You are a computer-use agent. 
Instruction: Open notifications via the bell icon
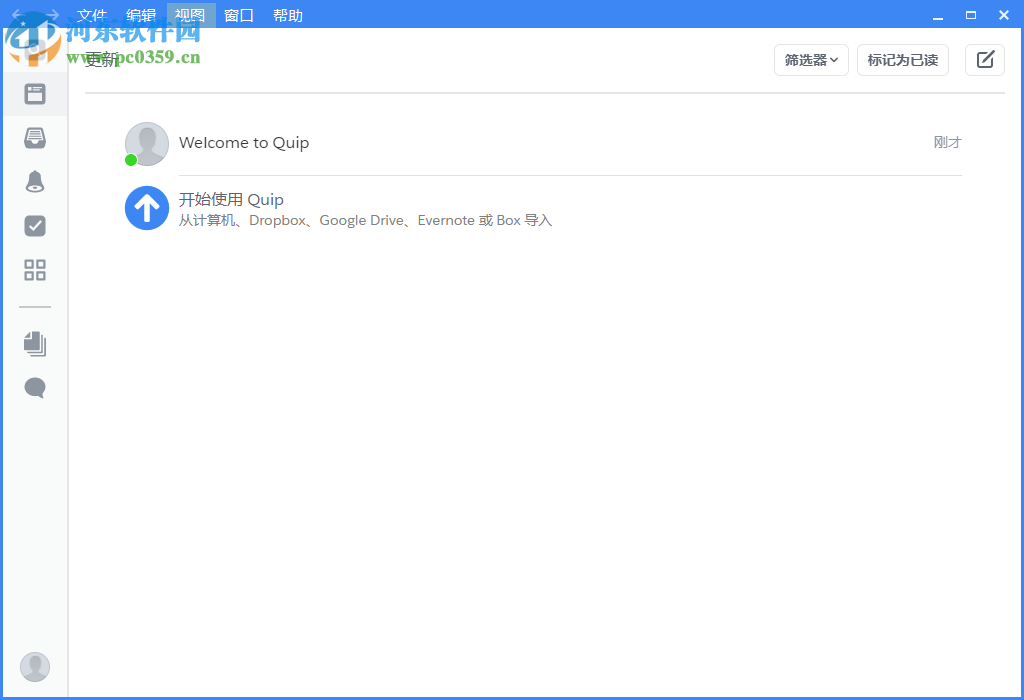[x=35, y=181]
